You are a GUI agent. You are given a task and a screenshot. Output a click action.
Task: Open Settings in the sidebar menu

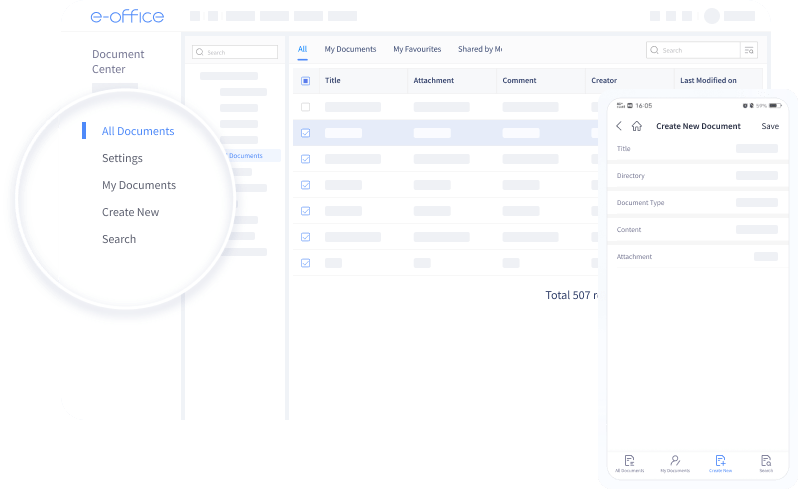click(122, 158)
